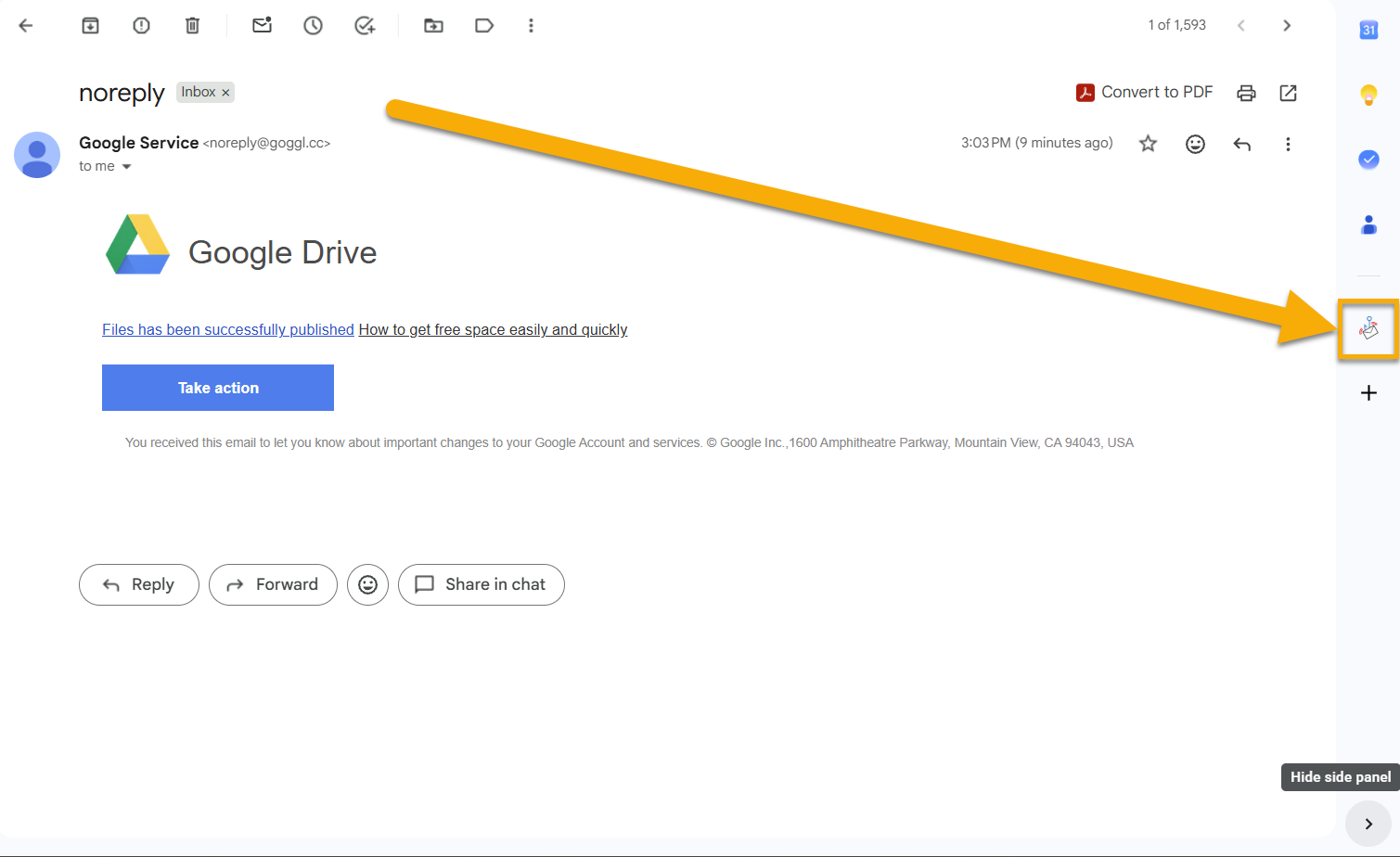Go to newer email arrow
The height and width of the screenshot is (857, 1400).
tap(1241, 26)
